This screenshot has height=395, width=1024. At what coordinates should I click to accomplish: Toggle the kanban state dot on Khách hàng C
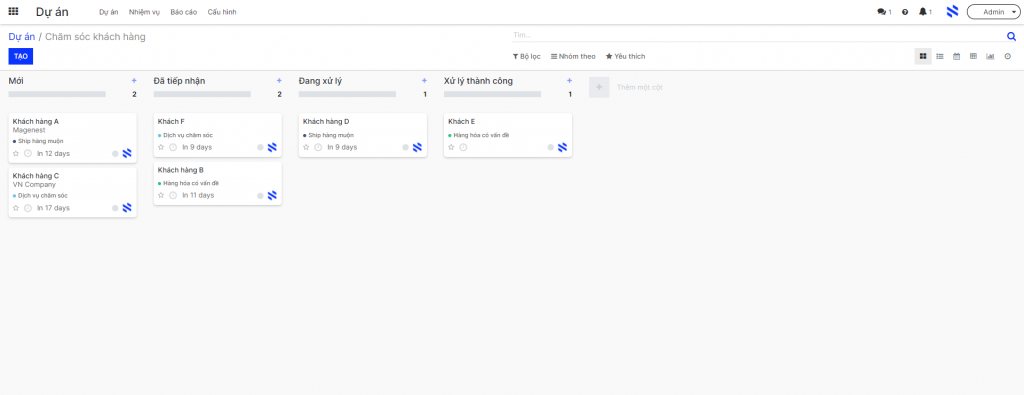(116, 208)
